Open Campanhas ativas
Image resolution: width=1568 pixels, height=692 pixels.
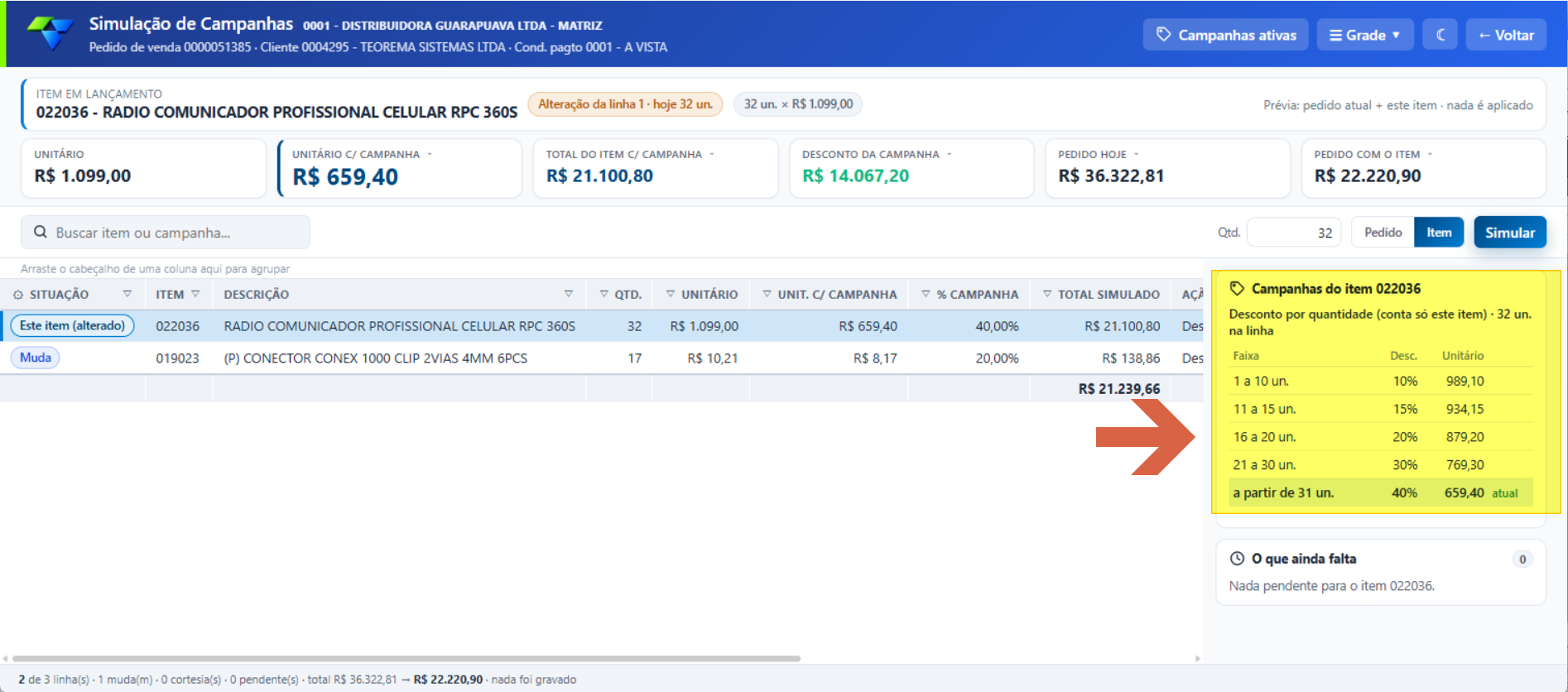tap(1225, 35)
